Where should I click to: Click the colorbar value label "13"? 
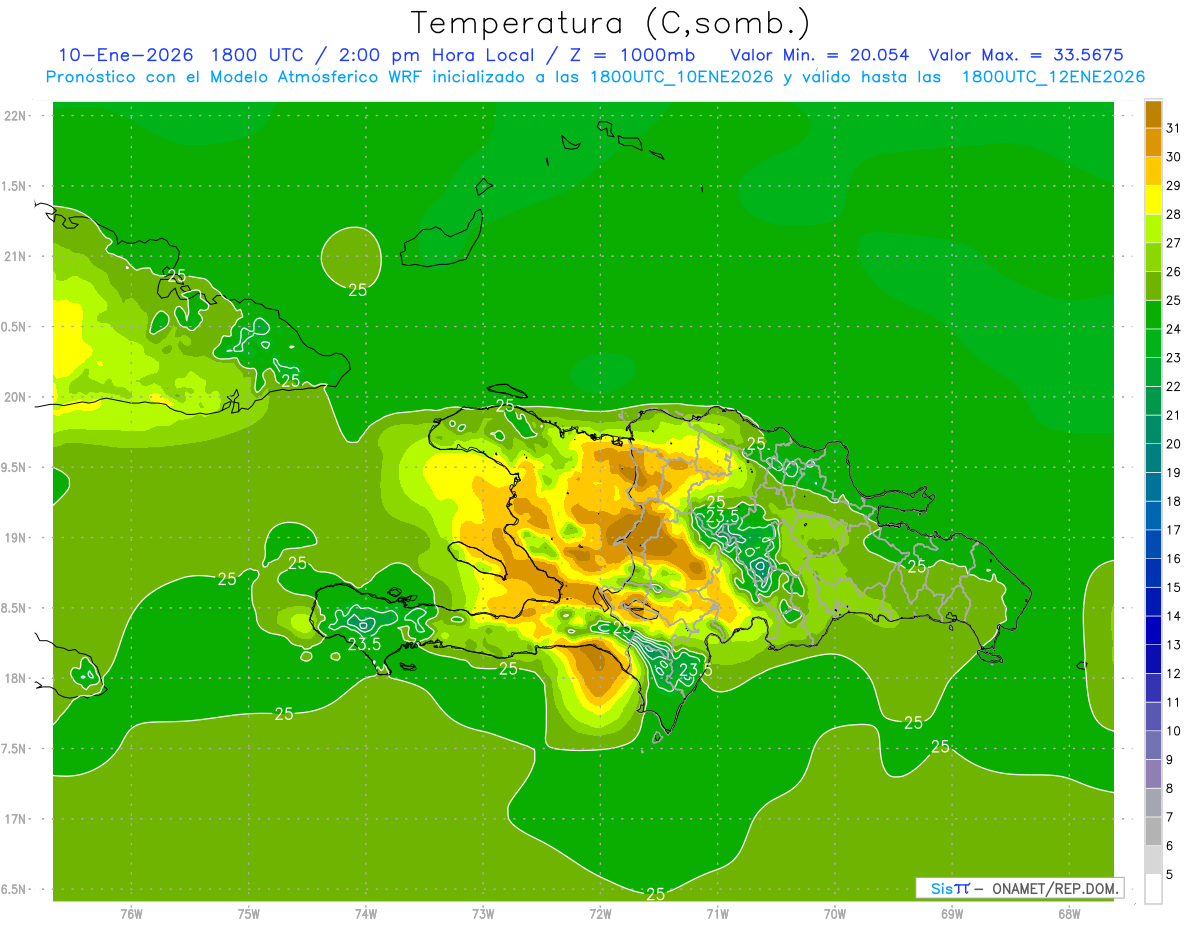click(1174, 645)
